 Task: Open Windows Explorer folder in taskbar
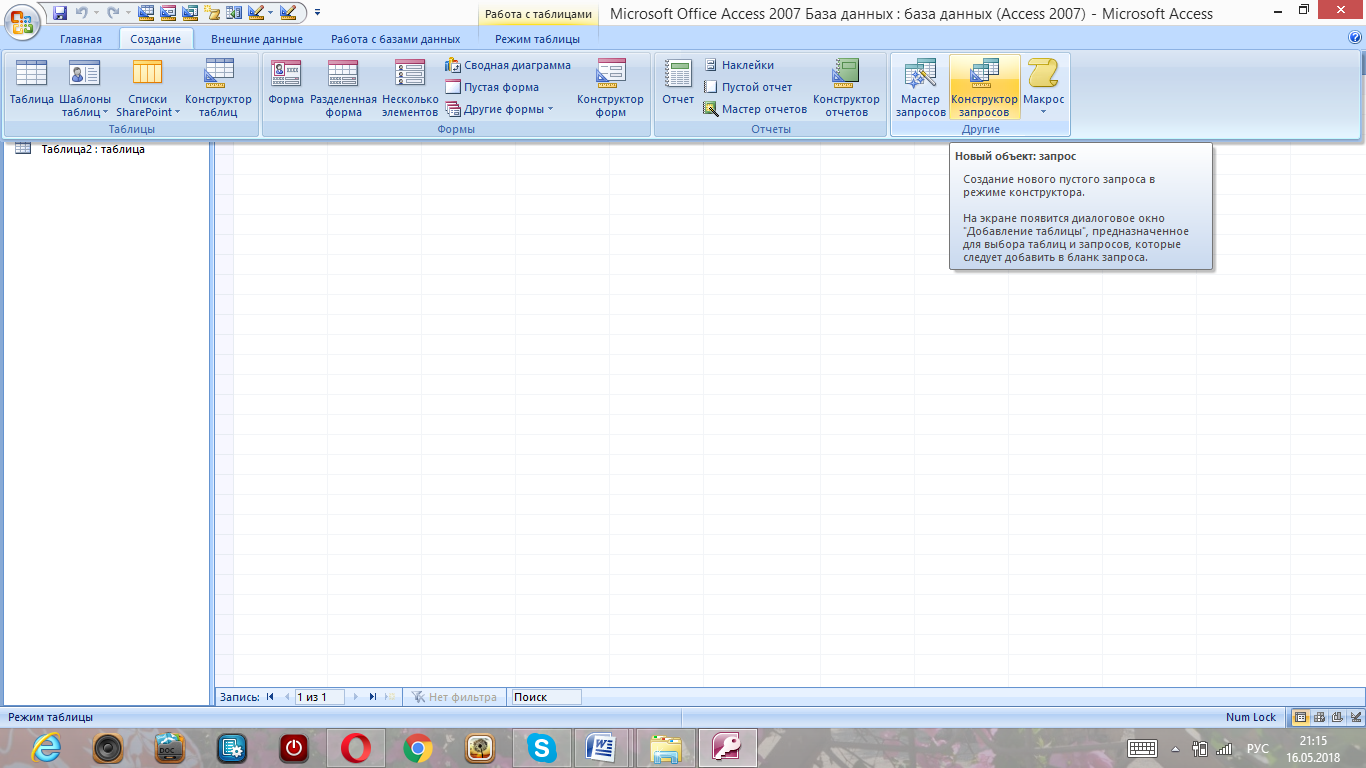666,748
